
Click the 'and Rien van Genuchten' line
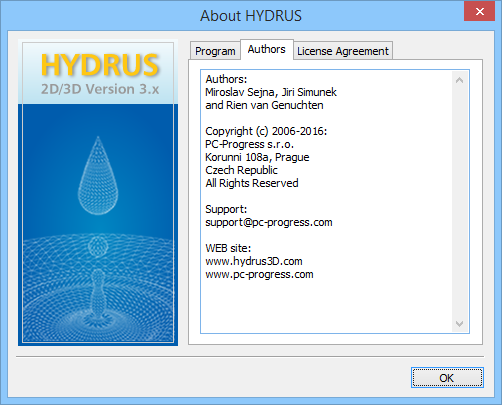(264, 105)
